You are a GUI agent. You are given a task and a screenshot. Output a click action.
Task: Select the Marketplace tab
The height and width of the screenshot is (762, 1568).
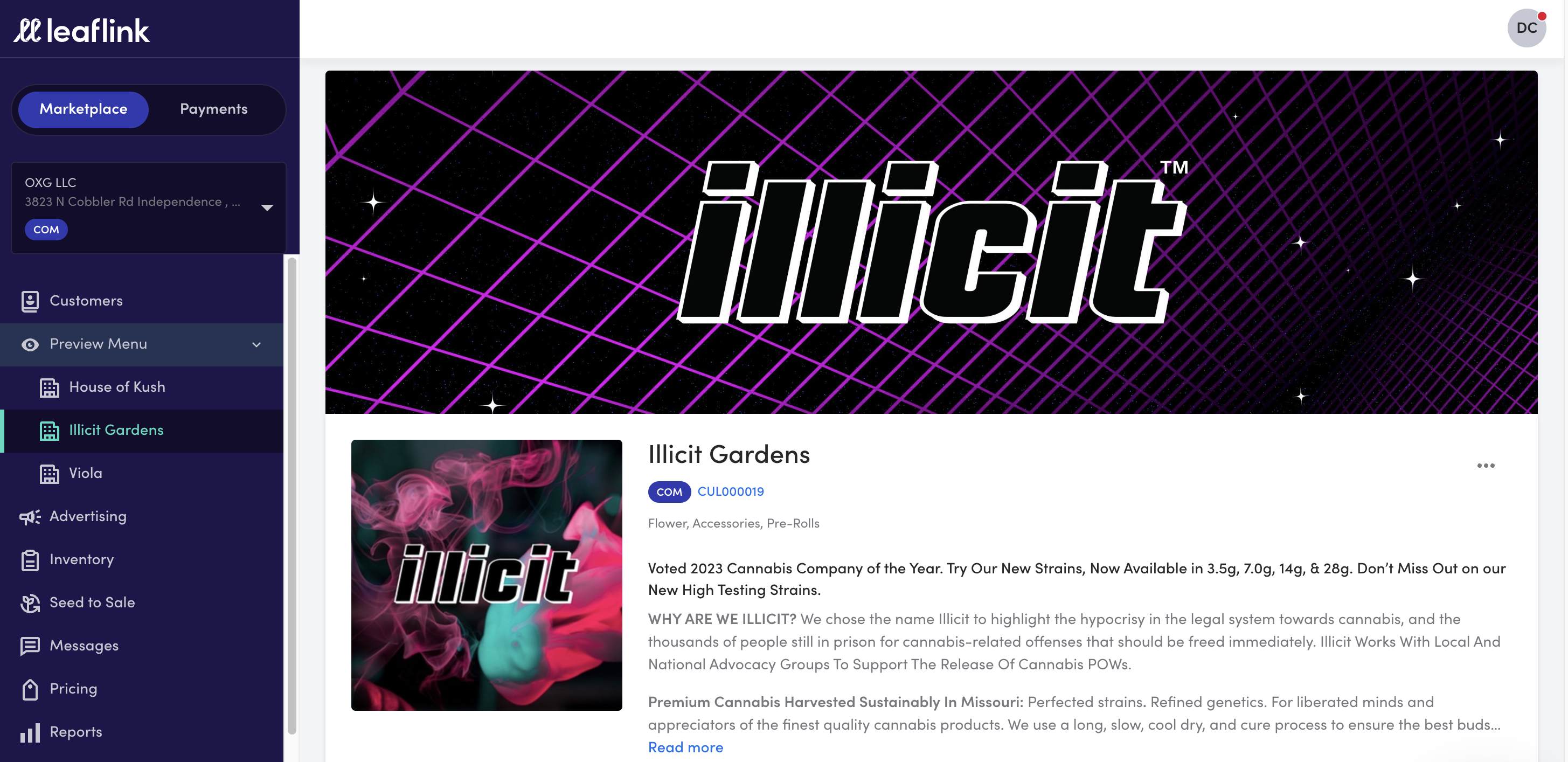pos(83,108)
